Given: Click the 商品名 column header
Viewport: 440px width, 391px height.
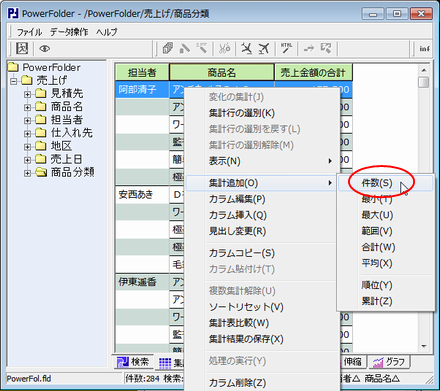Looking at the screenshot, I should (222, 72).
